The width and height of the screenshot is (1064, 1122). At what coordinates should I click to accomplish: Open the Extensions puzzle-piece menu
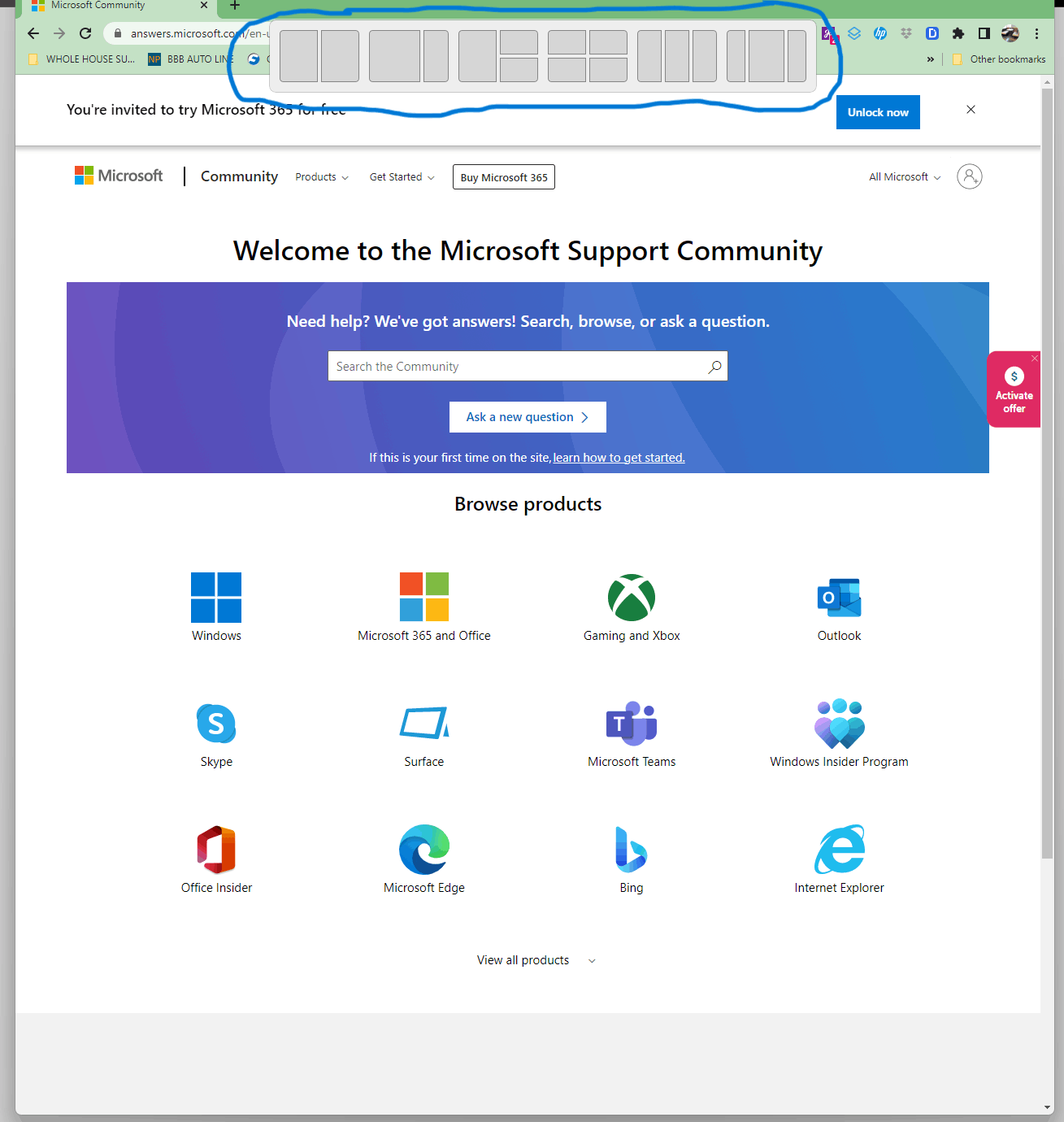958,33
